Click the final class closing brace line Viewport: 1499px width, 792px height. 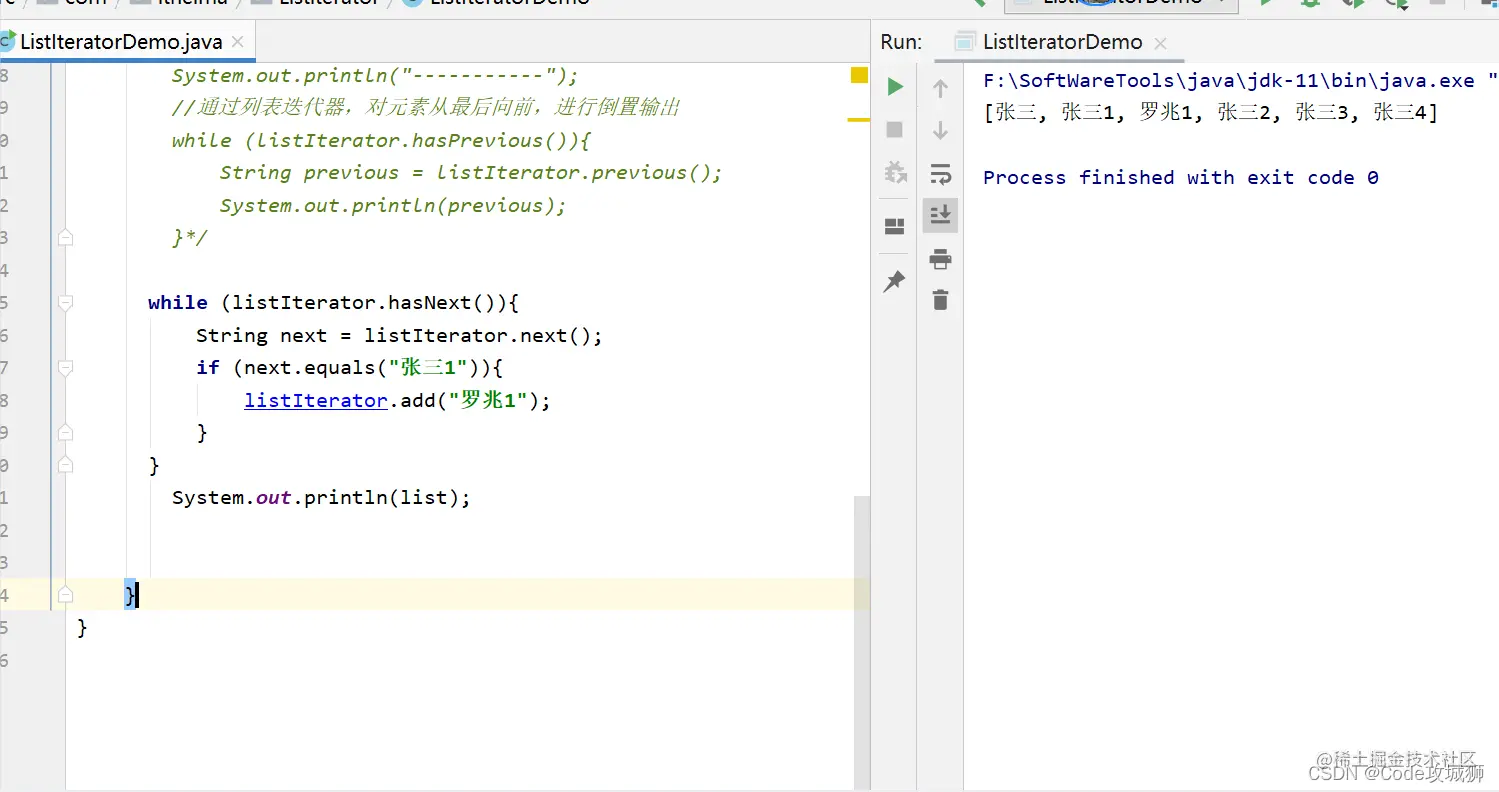point(83,627)
